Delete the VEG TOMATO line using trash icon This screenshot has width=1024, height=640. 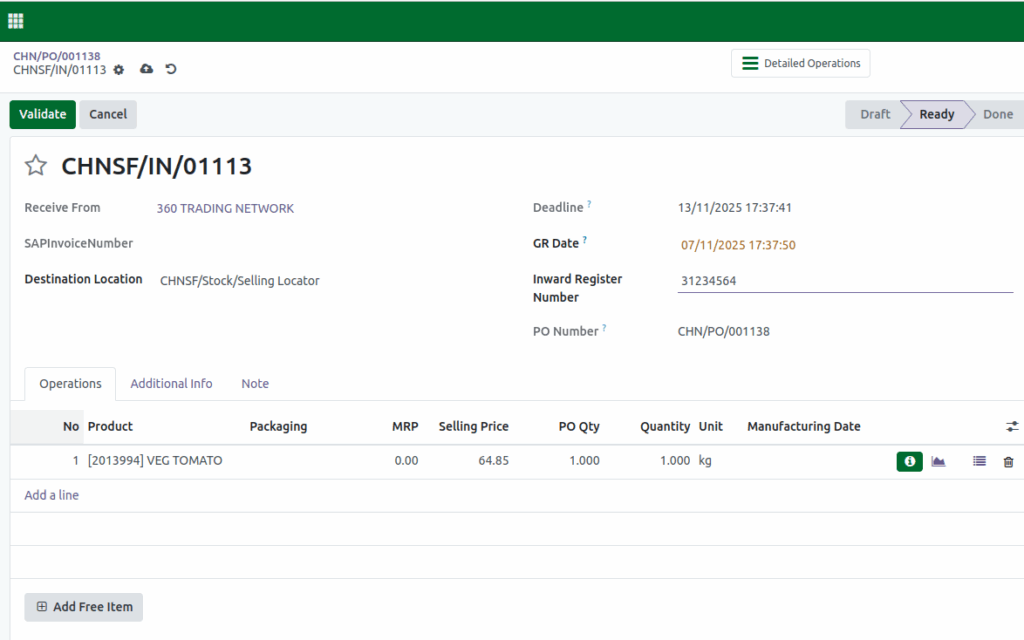(x=1008, y=461)
